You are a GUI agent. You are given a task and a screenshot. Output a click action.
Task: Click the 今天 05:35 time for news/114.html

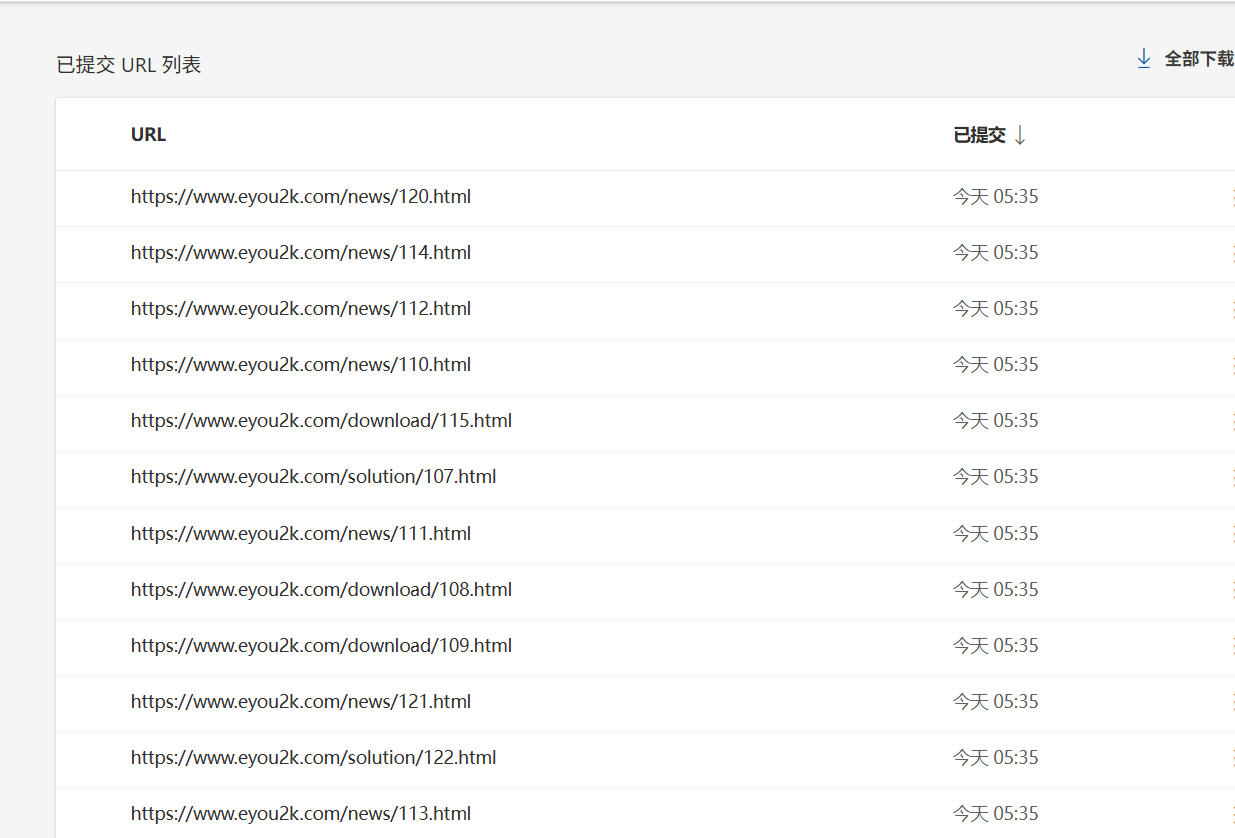[x=996, y=253]
